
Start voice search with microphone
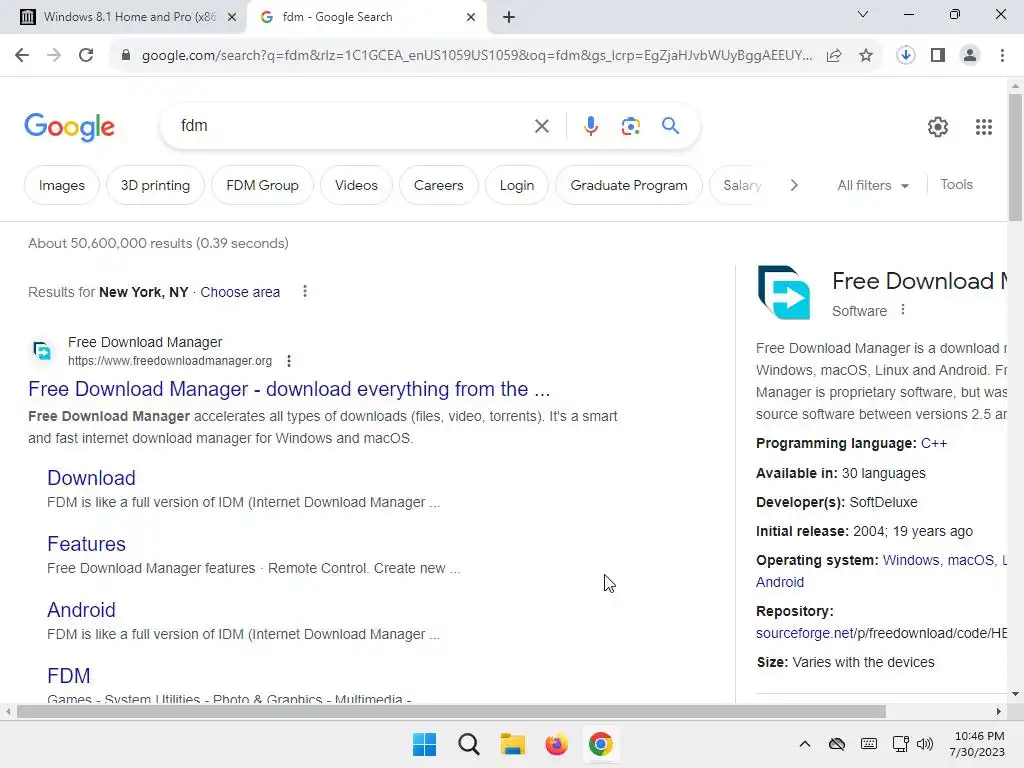[x=590, y=125]
